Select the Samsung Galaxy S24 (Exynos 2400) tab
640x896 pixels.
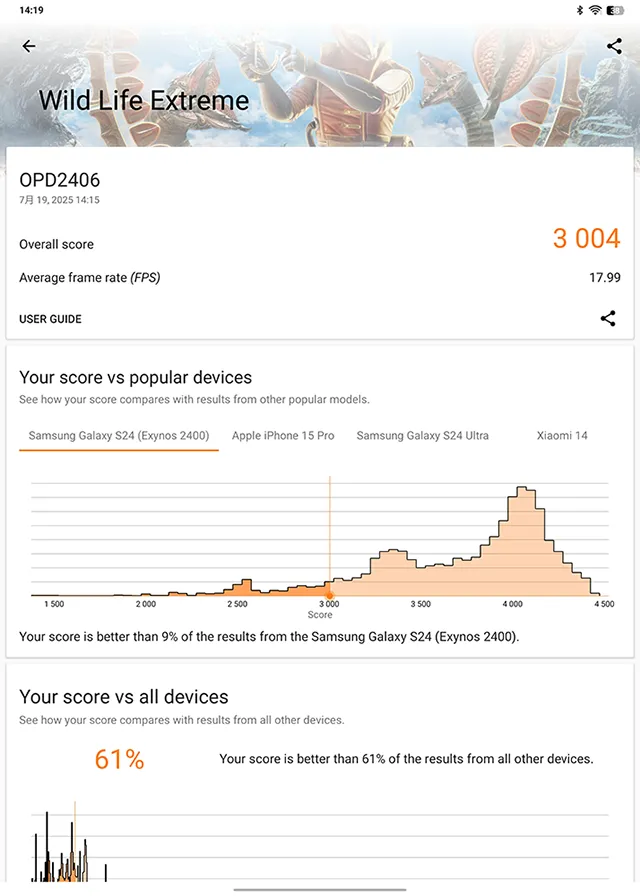119,435
